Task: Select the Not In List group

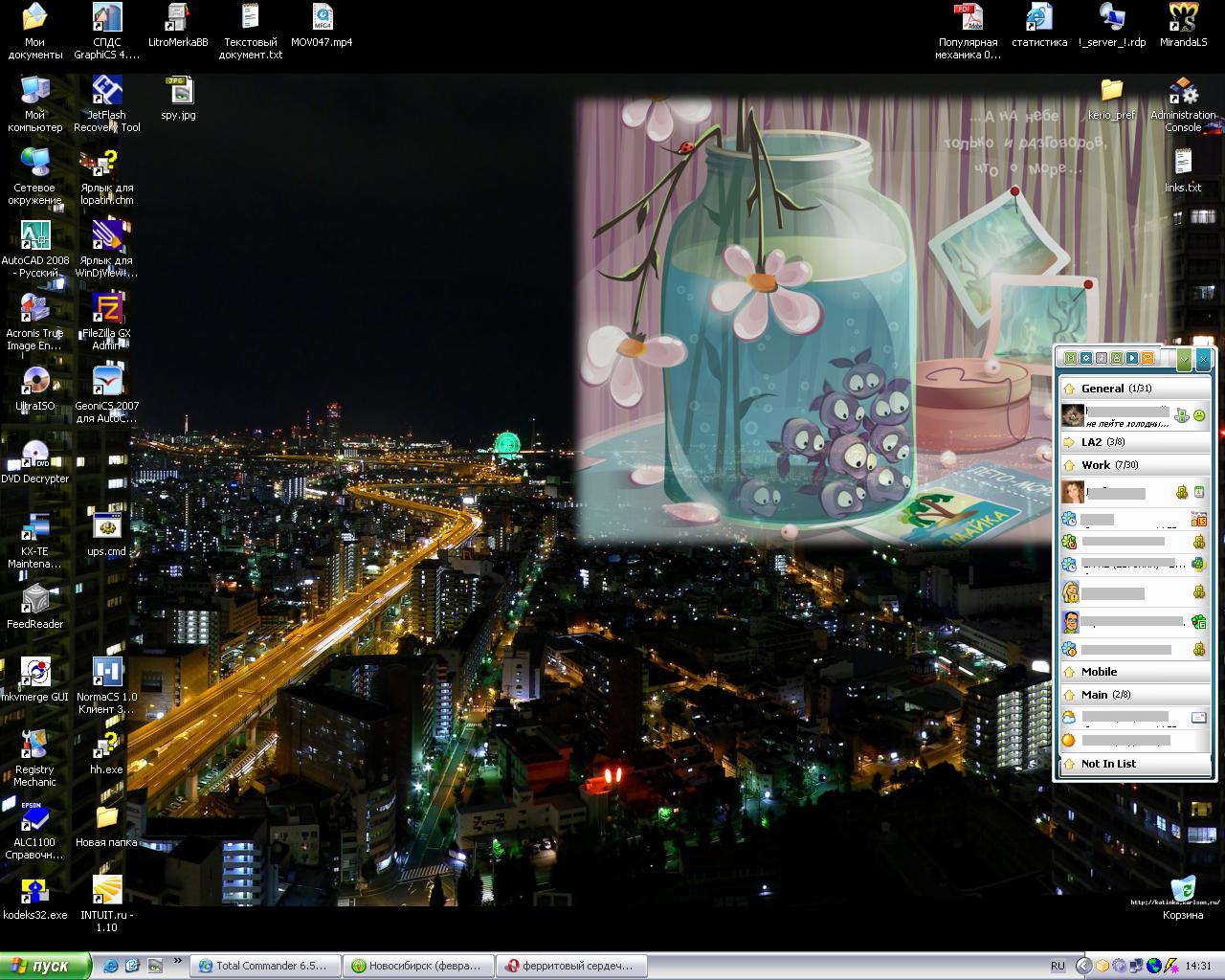Action: pyautogui.click(x=1108, y=764)
